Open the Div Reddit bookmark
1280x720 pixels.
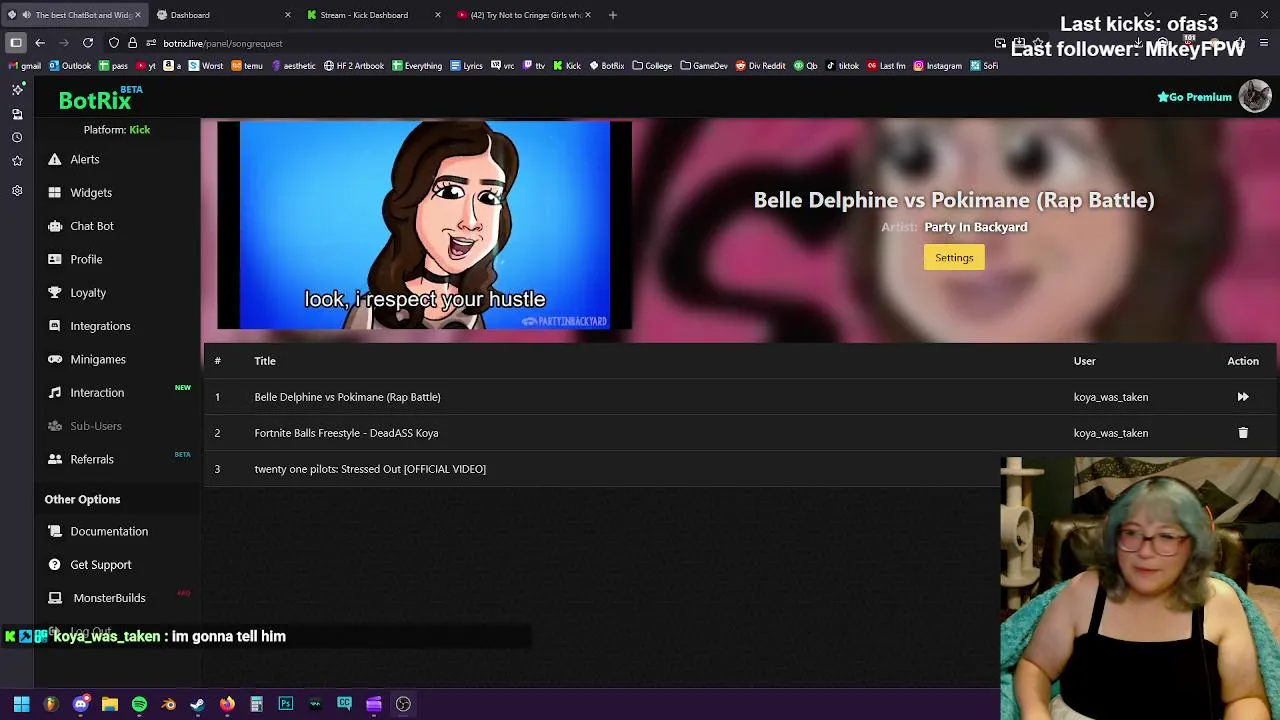pos(761,66)
